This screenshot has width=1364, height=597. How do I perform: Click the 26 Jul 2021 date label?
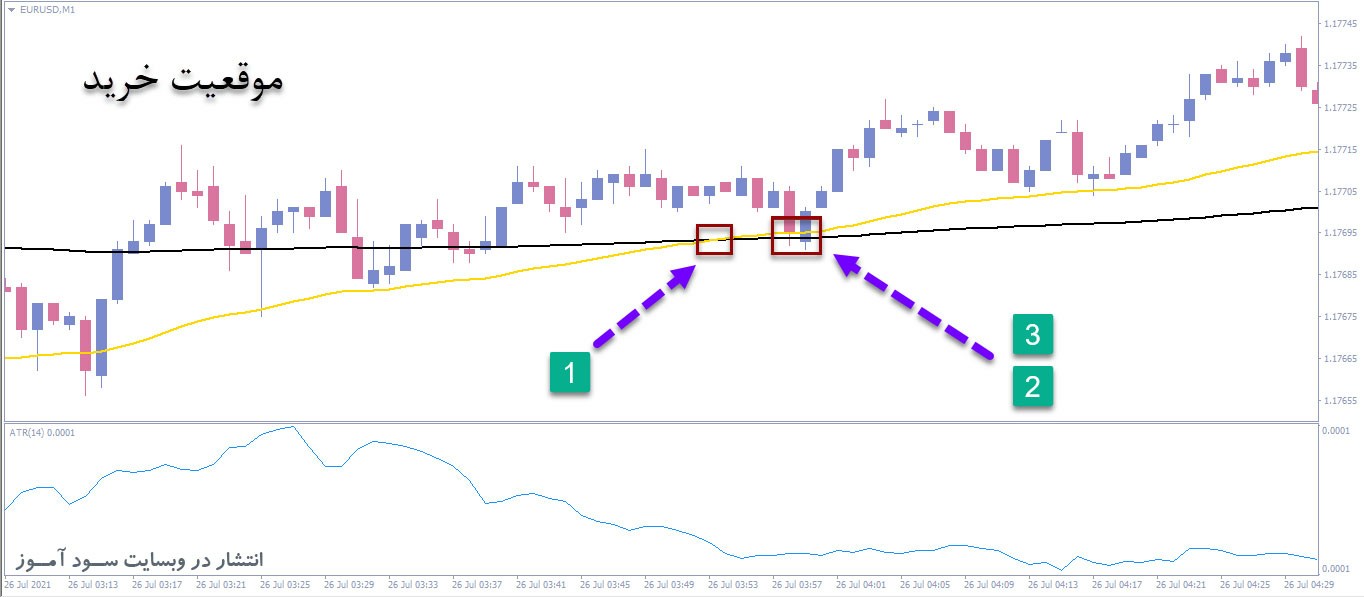[29, 585]
